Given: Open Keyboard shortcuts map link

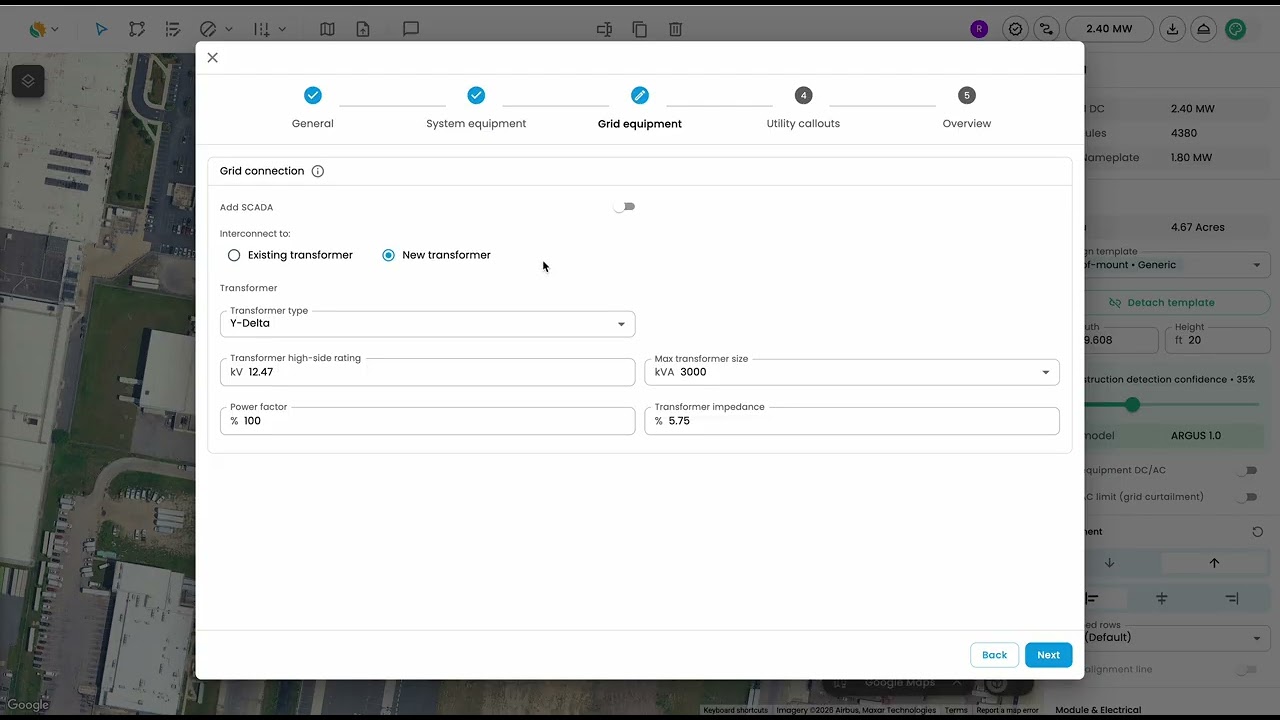Looking at the screenshot, I should (736, 711).
